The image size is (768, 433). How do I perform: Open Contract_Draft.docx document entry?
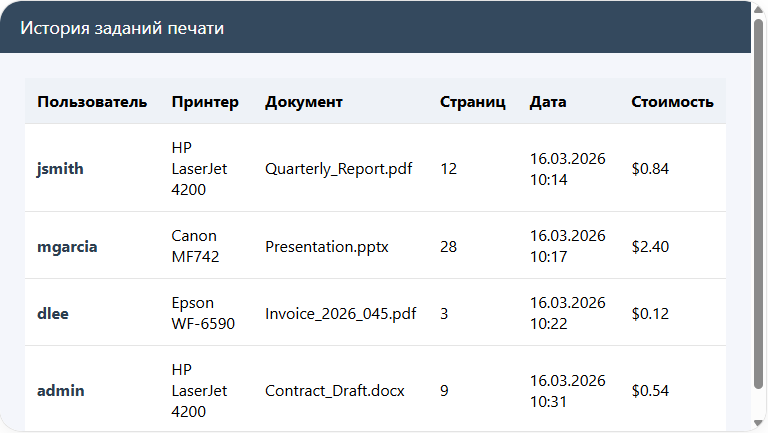click(x=335, y=390)
